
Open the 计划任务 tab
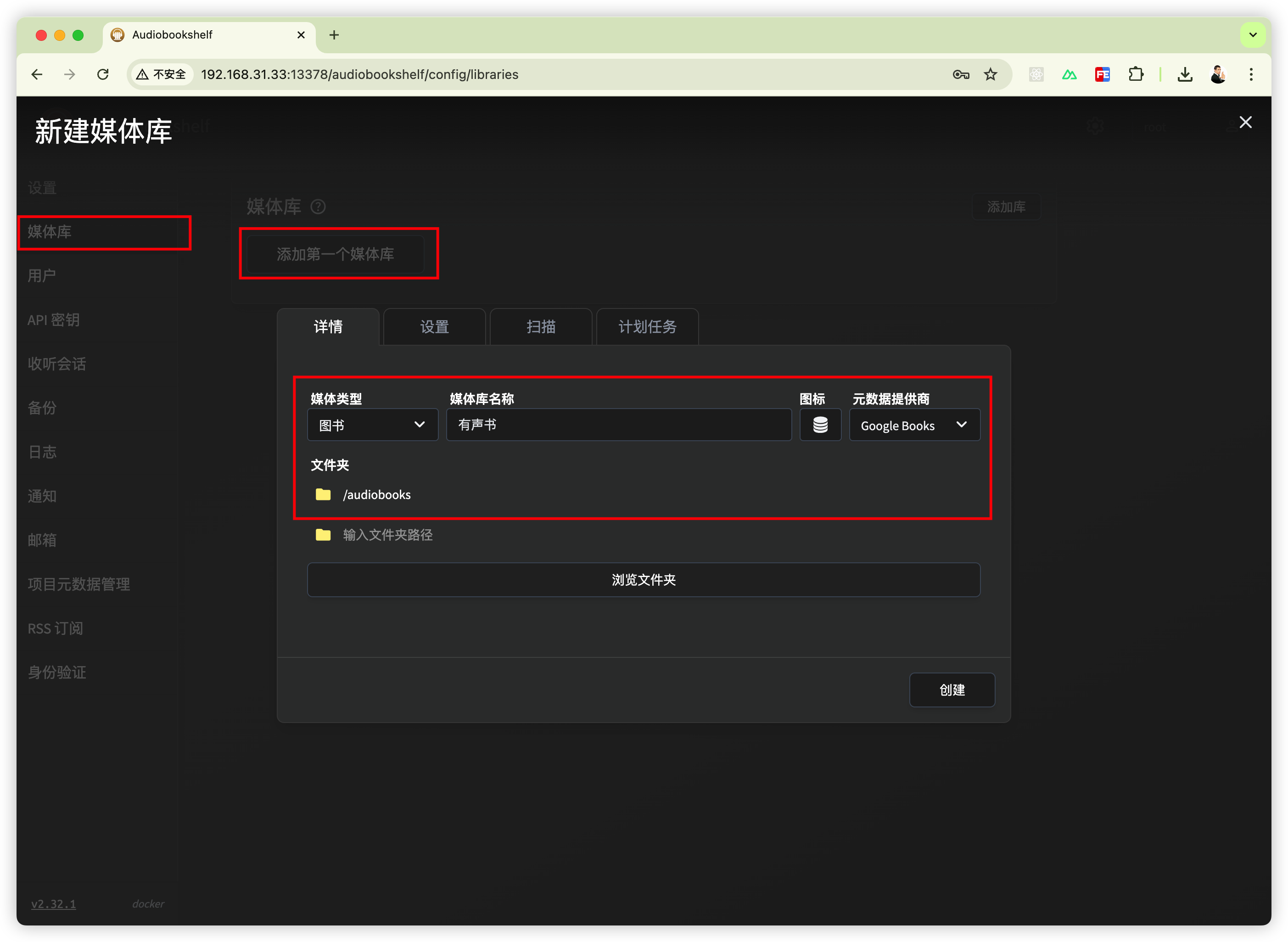coord(647,327)
